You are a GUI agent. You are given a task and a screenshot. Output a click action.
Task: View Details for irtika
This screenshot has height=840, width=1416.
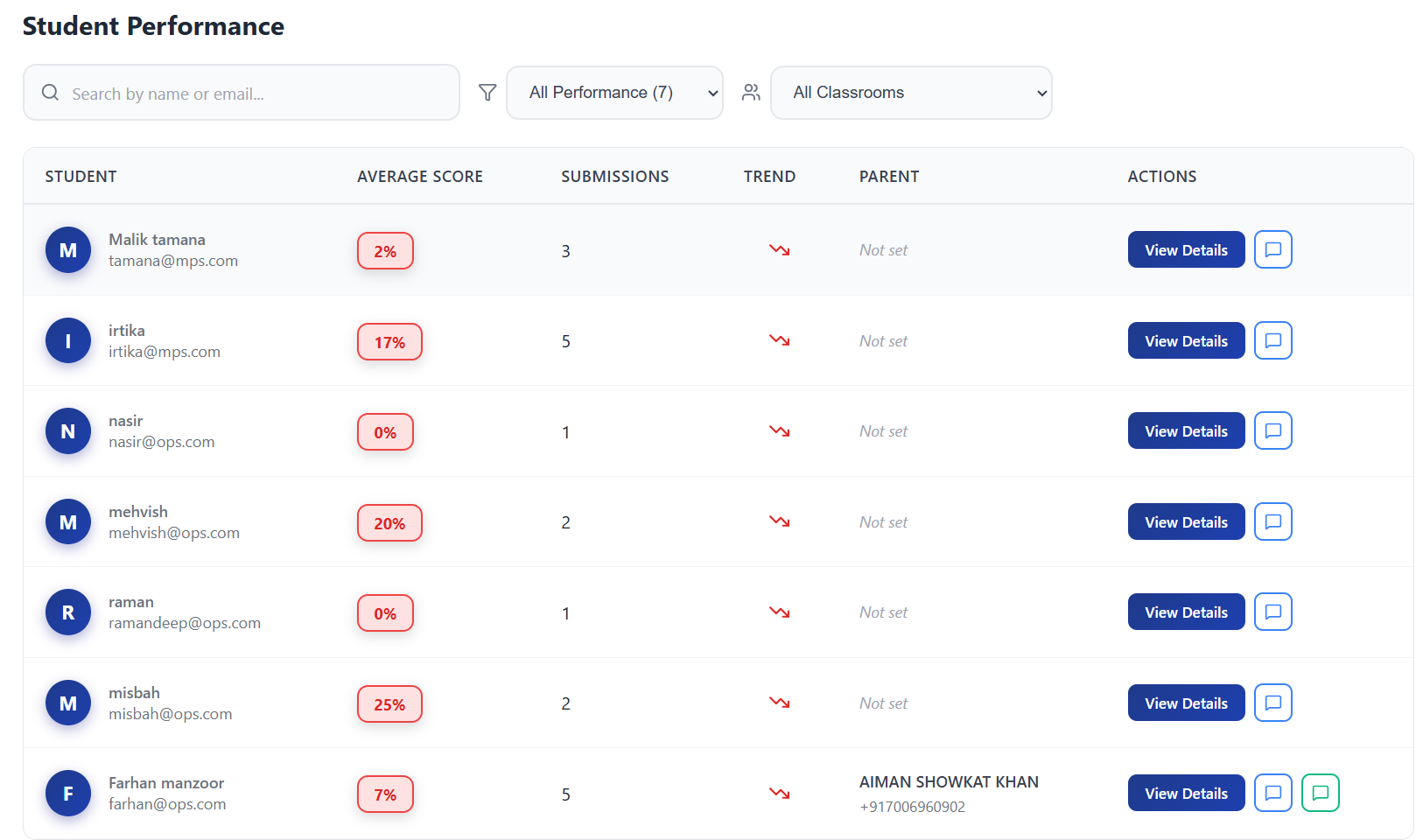click(1186, 340)
